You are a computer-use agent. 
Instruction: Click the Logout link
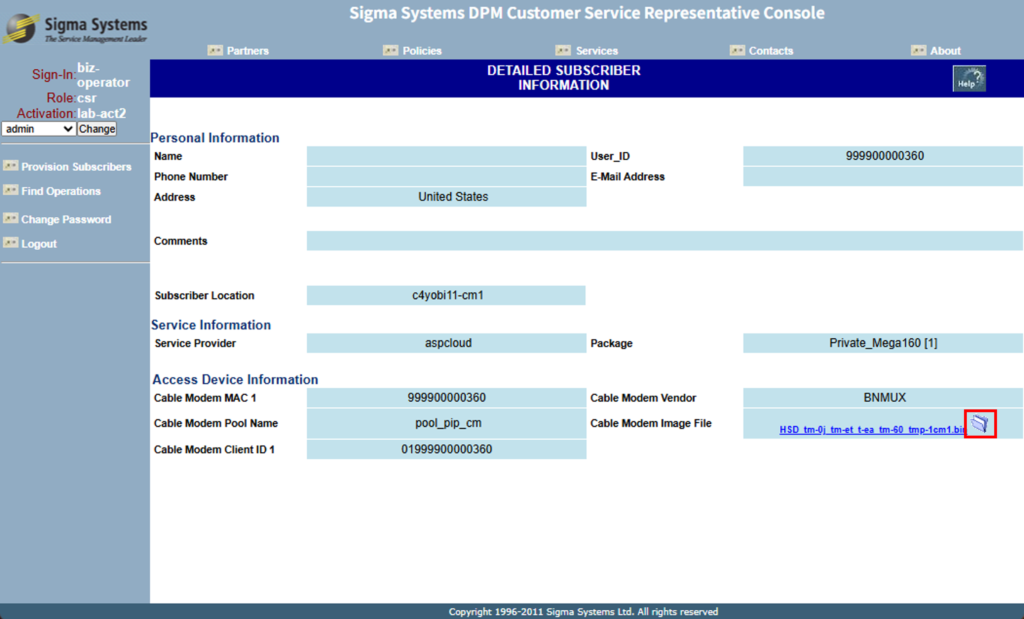click(x=39, y=244)
